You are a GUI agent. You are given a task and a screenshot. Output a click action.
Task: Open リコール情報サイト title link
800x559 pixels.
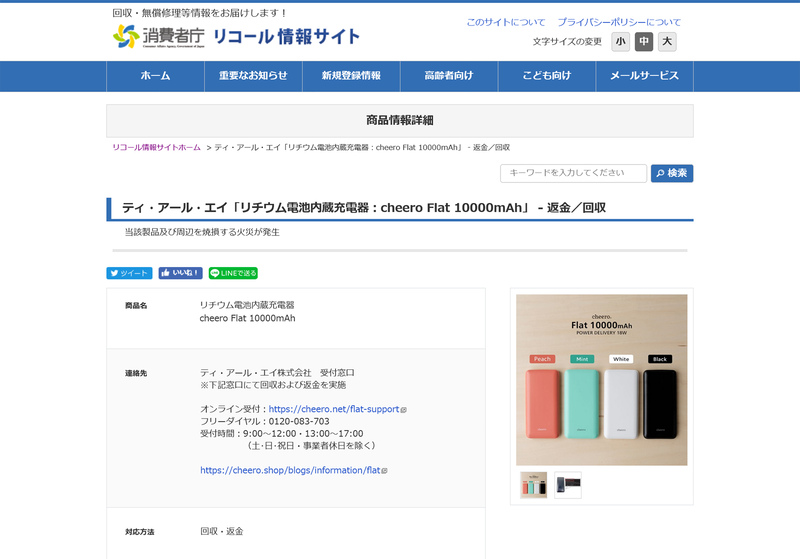pyautogui.click(x=286, y=37)
